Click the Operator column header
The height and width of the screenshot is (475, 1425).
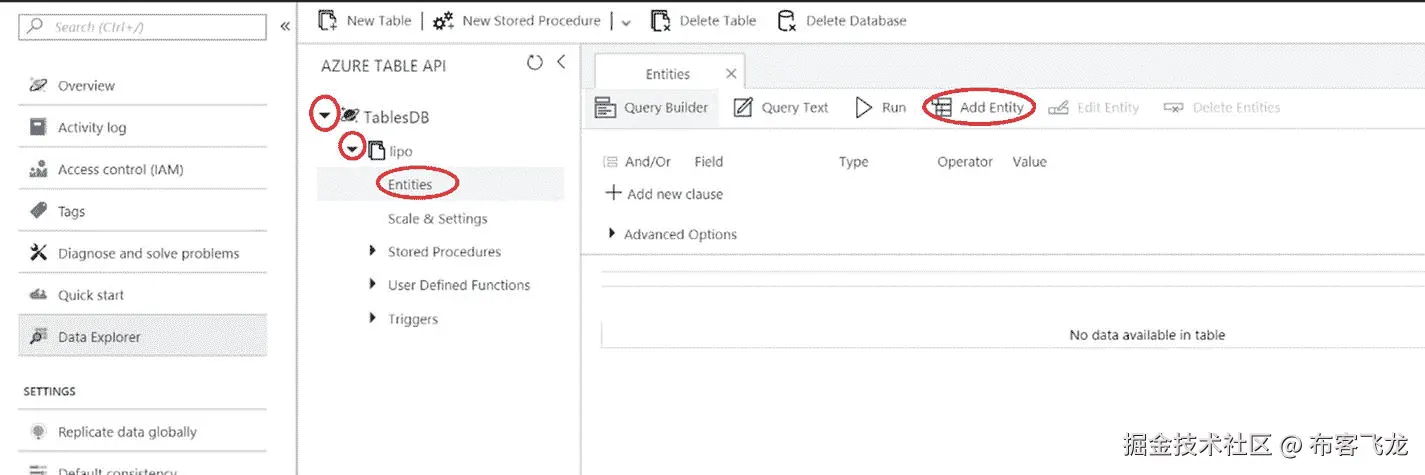pos(965,162)
